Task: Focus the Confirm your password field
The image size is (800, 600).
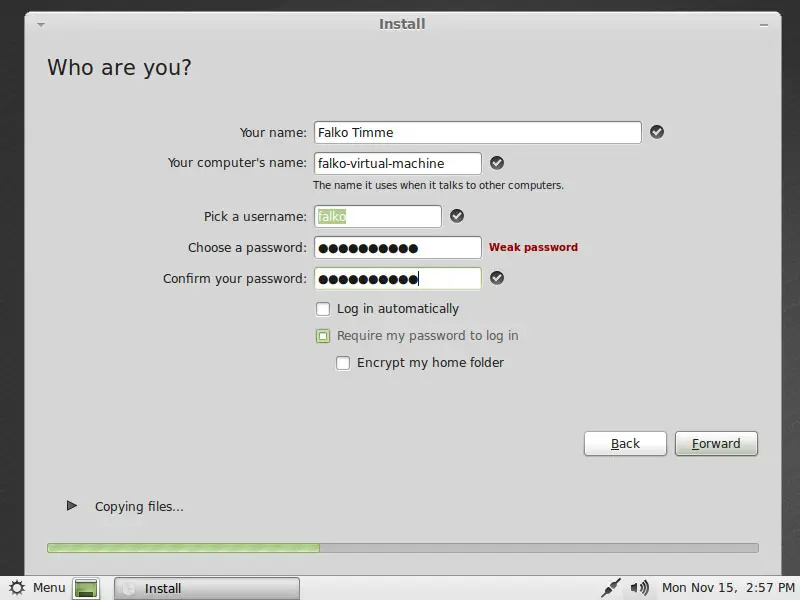Action: 397,279
